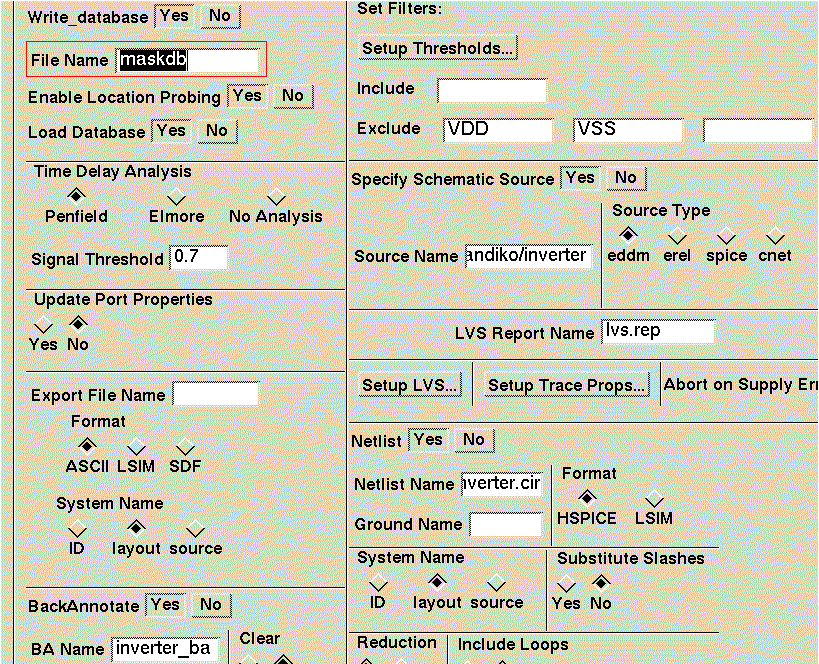Image resolution: width=819 pixels, height=664 pixels.
Task: Focus the LVS Report Name field
Action: tap(658, 331)
